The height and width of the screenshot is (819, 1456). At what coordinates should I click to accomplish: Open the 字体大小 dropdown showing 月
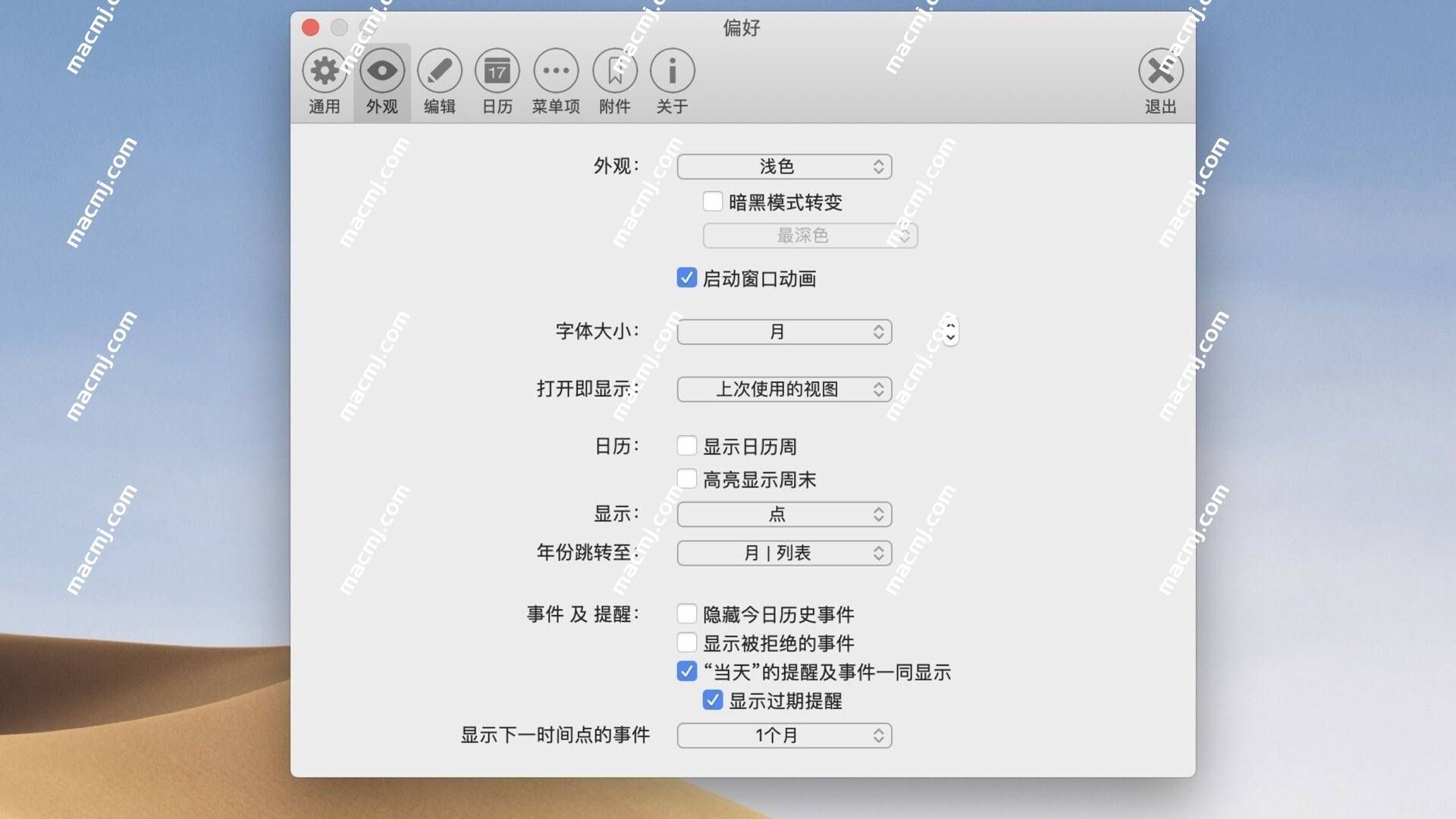click(x=784, y=332)
